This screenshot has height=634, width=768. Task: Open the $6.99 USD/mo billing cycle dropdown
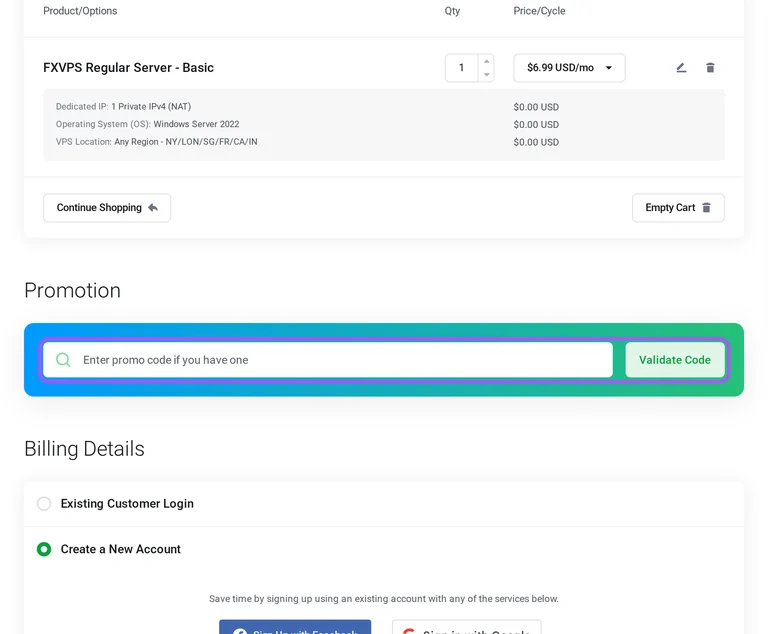click(x=569, y=68)
